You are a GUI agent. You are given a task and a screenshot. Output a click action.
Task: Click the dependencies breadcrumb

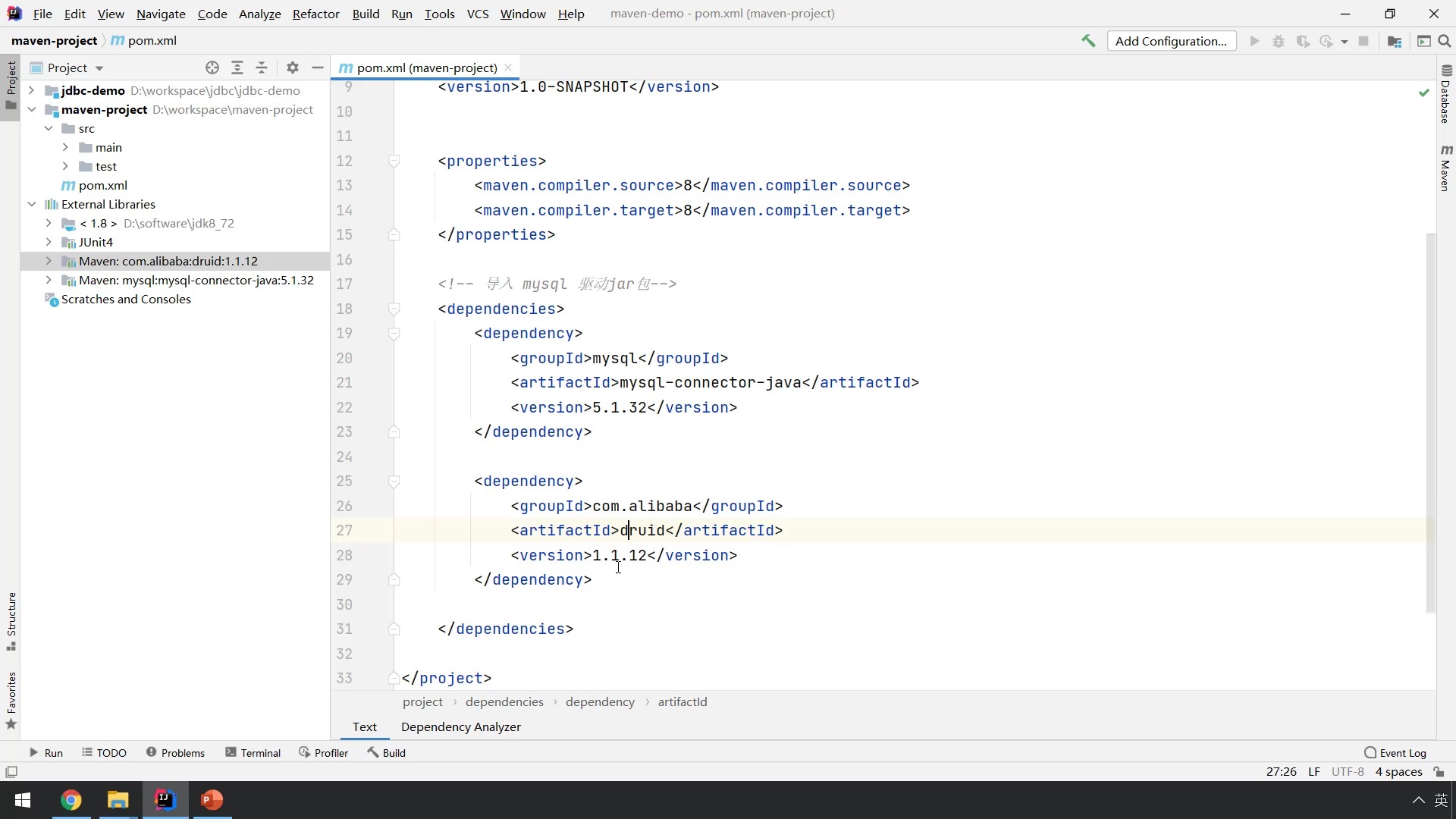tap(504, 702)
